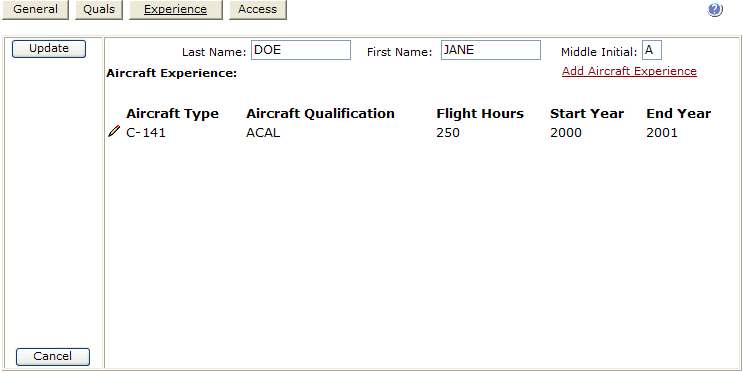This screenshot has width=743, height=372.
Task: Focus the First Name field containing JANE
Action: pos(490,50)
